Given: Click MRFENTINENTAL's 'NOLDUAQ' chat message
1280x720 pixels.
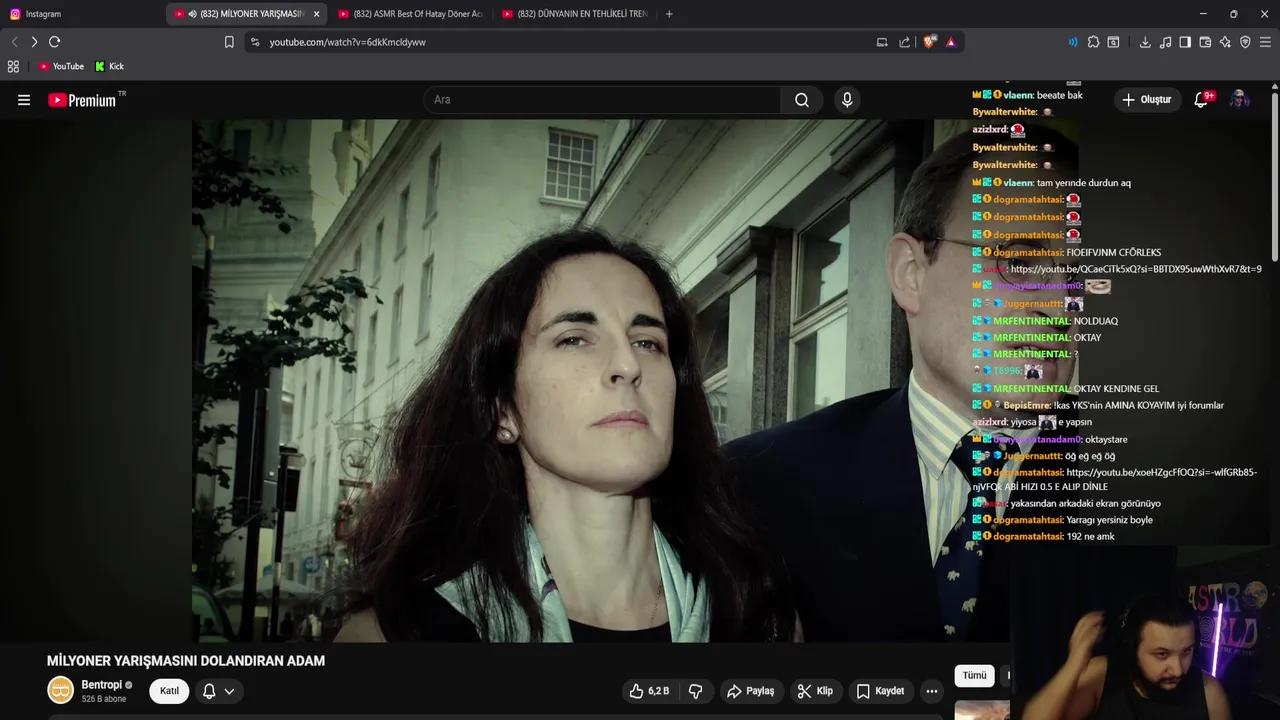Looking at the screenshot, I should tap(1045, 321).
